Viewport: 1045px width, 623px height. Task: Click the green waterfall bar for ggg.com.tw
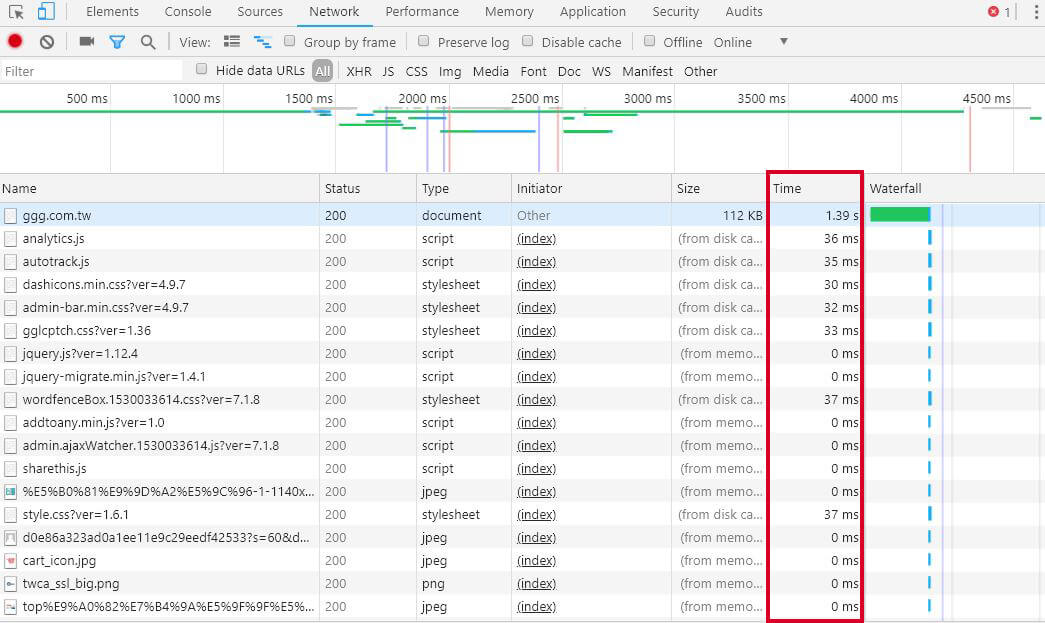coord(900,215)
